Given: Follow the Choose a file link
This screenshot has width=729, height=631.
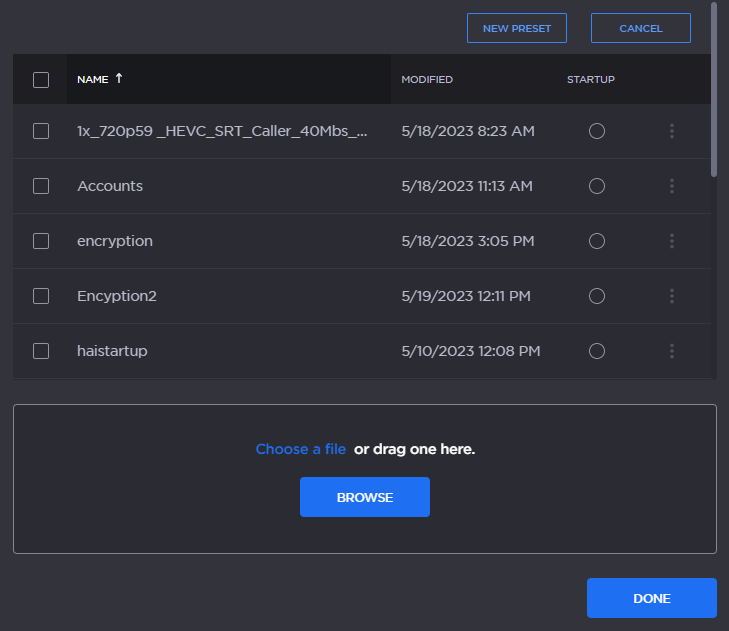Looking at the screenshot, I should (300, 449).
